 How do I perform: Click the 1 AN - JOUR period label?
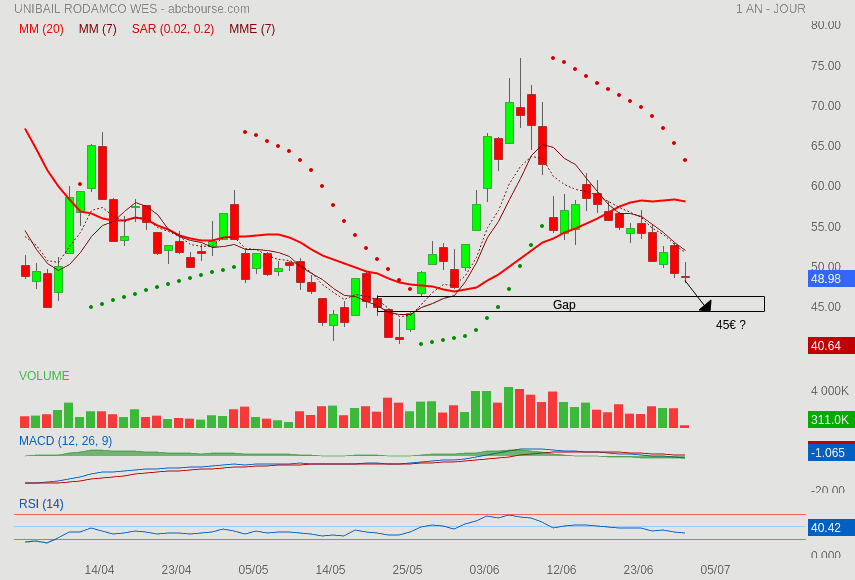click(770, 9)
